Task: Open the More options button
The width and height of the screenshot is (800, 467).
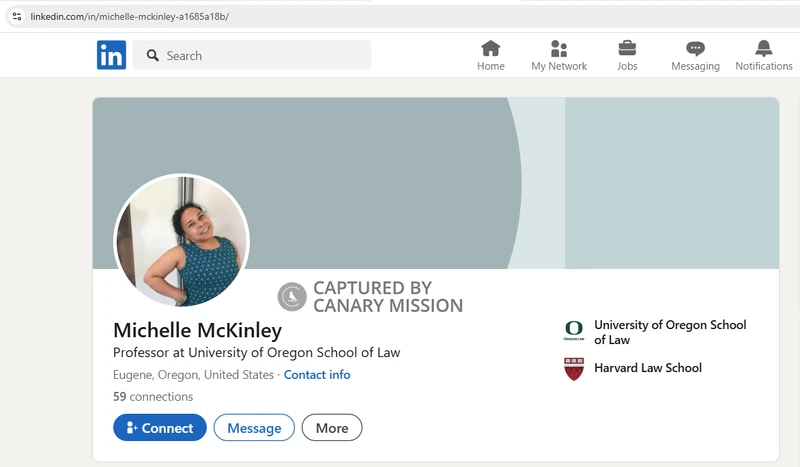Action: pyautogui.click(x=332, y=428)
